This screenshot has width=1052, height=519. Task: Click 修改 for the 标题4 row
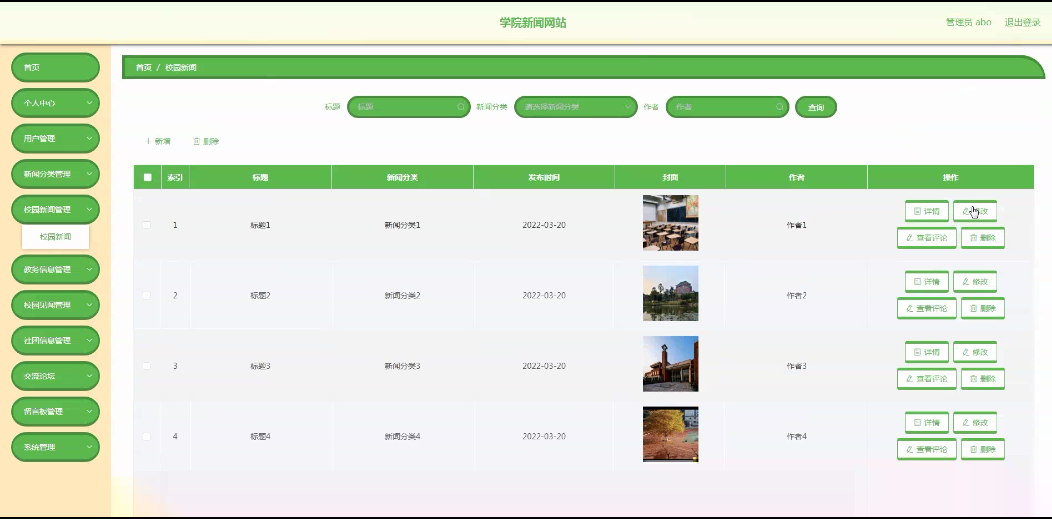[975, 422]
